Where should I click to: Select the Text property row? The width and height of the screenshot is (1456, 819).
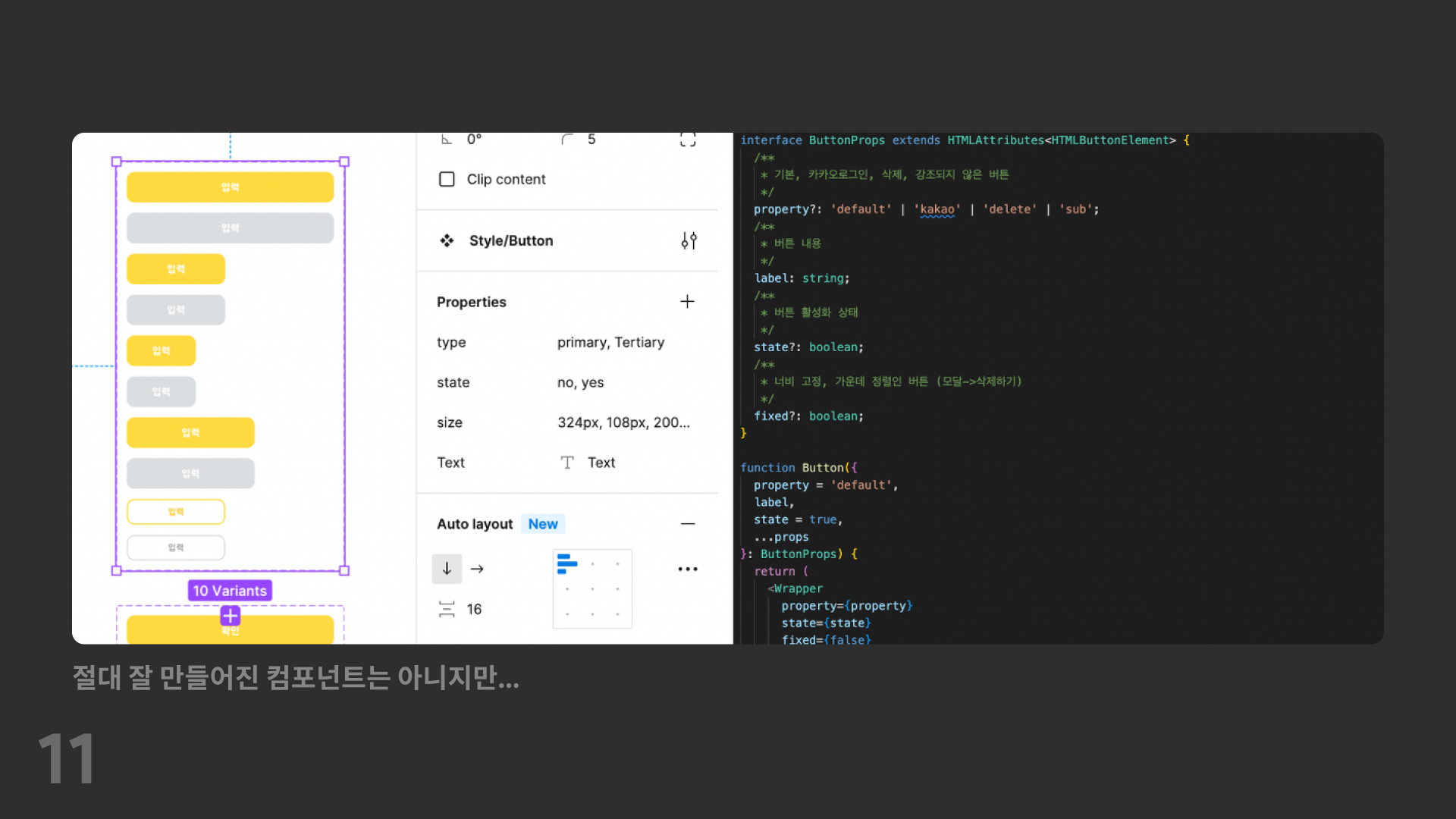450,463
